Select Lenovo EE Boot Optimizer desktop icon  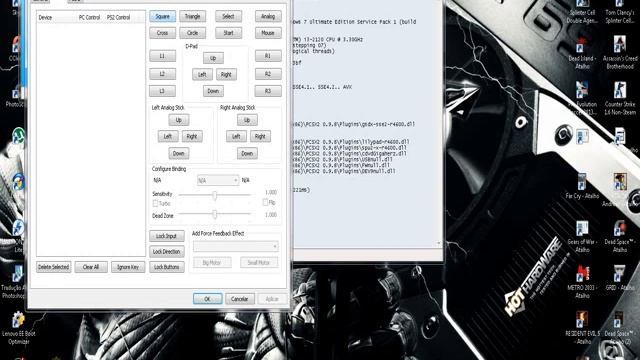18,328
